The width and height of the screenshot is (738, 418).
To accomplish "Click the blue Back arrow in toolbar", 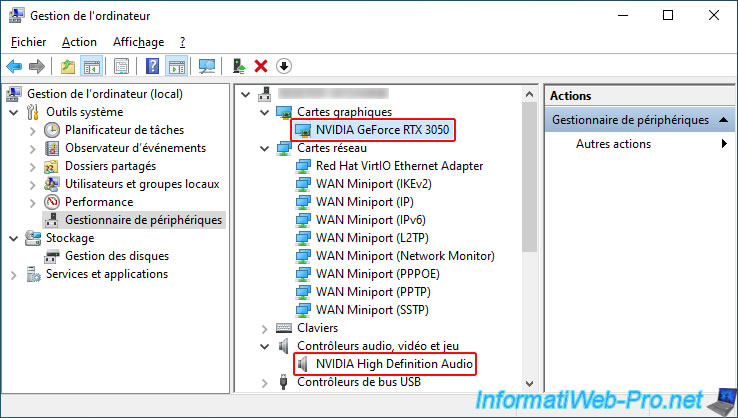I will [14, 66].
